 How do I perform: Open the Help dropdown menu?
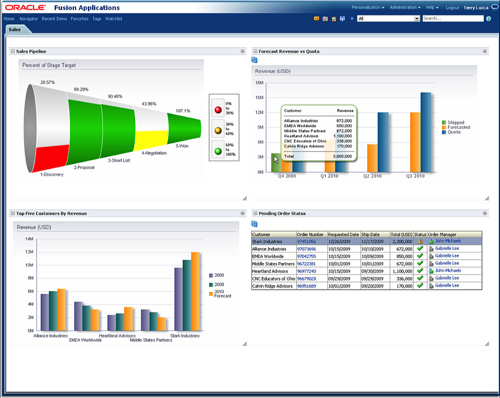(432, 7)
